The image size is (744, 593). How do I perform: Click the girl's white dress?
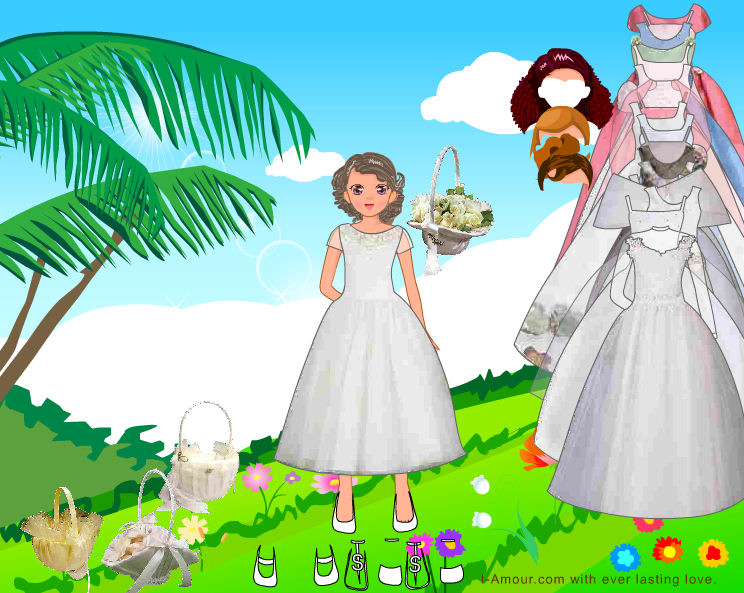pos(370,360)
